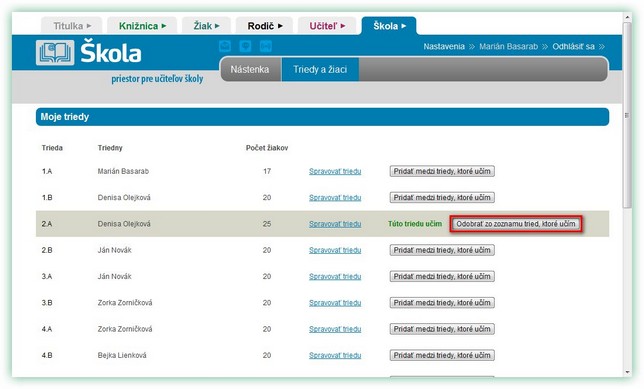Select the Triedy a žiaci menu item

[320, 69]
